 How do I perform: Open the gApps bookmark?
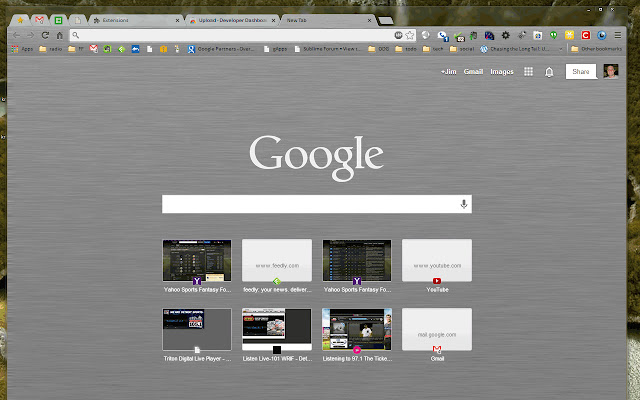(x=275, y=49)
